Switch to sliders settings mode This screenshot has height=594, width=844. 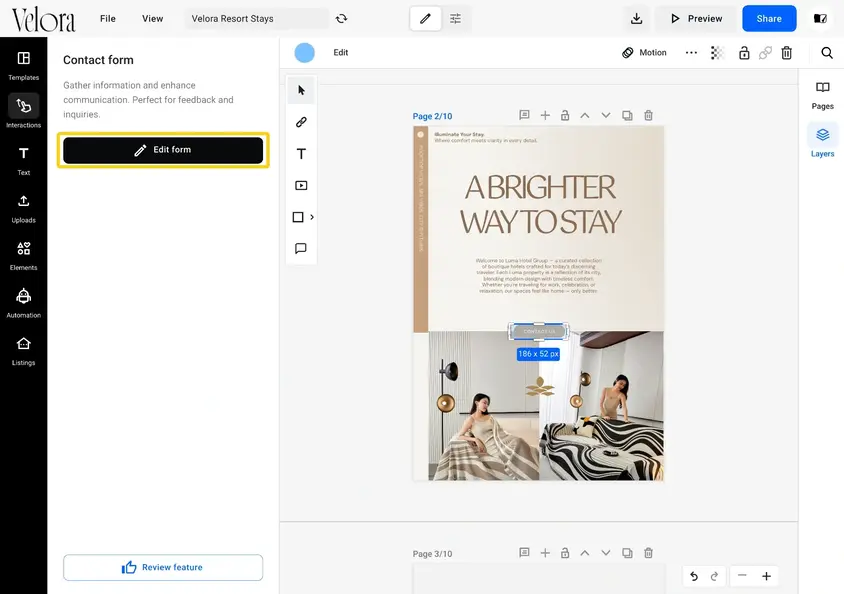point(455,19)
